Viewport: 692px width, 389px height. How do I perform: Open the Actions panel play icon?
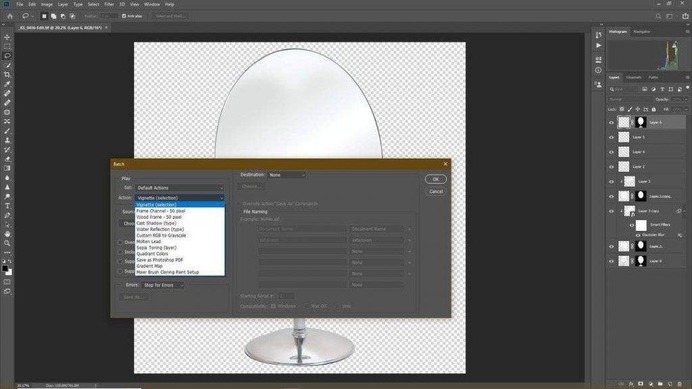point(598,45)
